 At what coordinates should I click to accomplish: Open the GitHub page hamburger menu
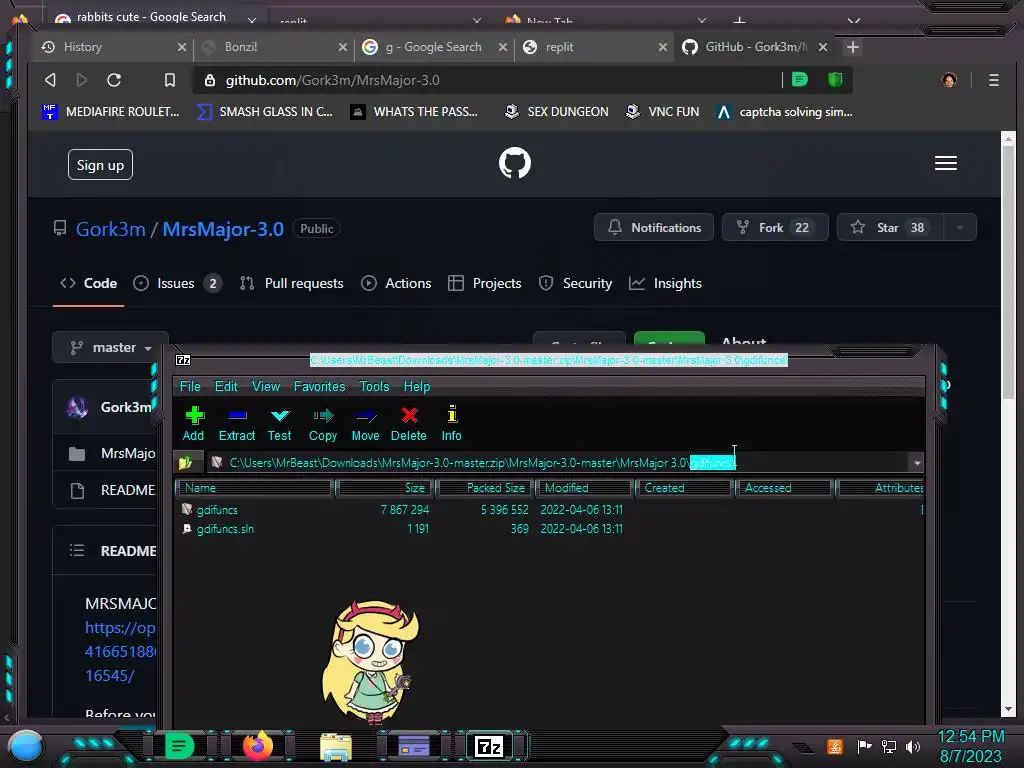click(946, 163)
